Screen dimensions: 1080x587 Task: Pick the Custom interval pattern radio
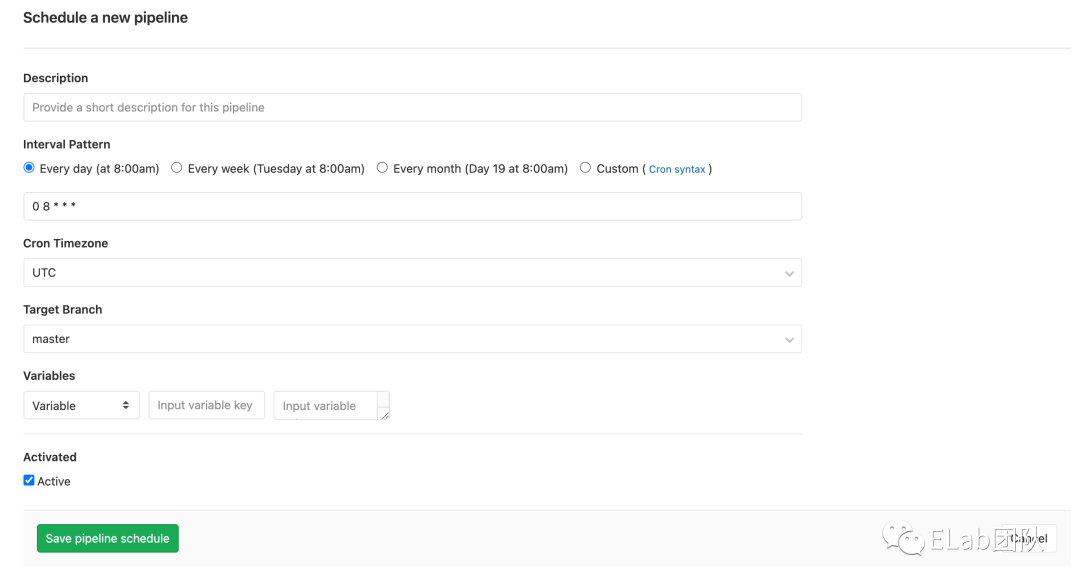585,168
